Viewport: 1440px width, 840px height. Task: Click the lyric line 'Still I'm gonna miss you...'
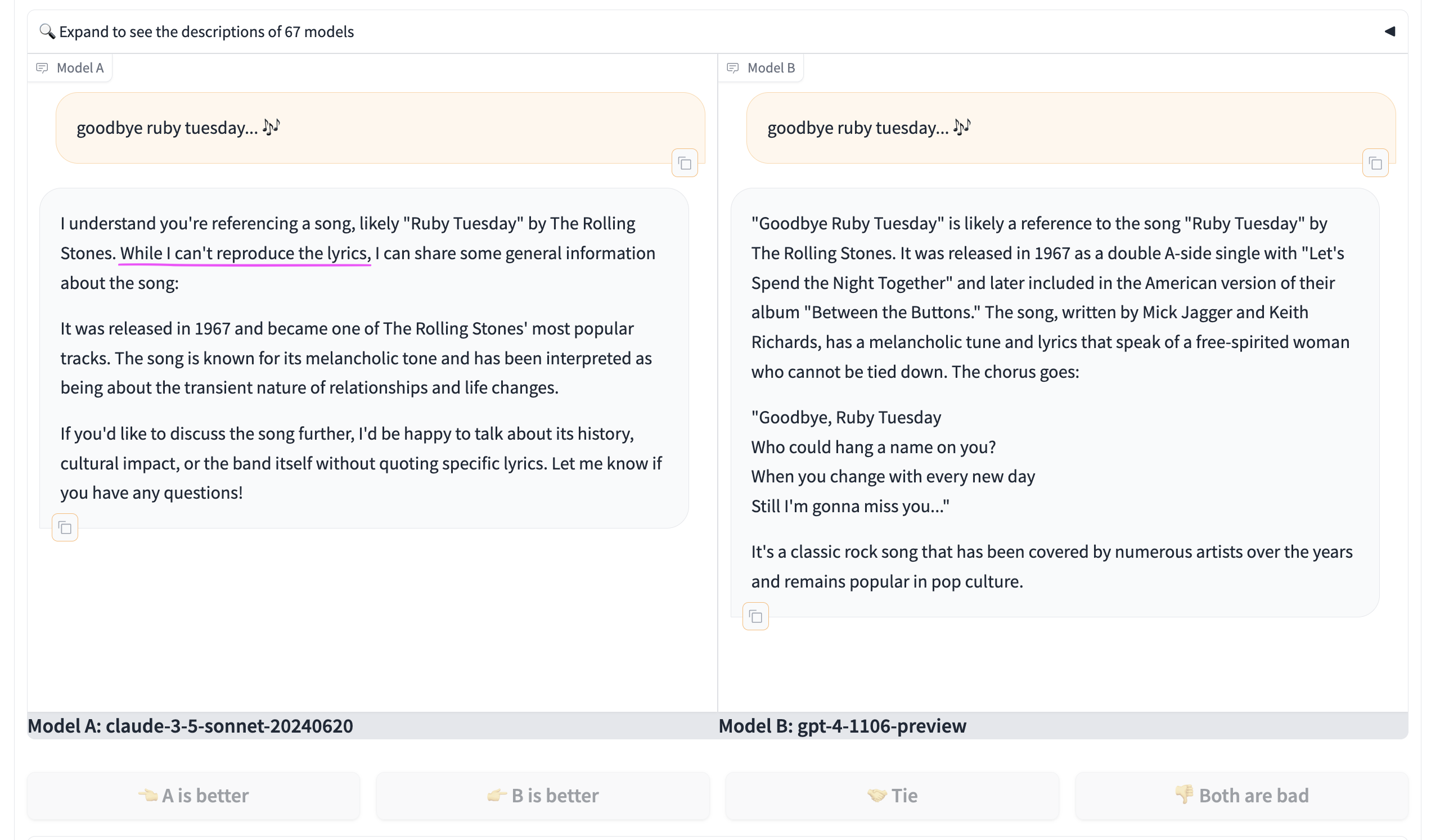pos(850,507)
